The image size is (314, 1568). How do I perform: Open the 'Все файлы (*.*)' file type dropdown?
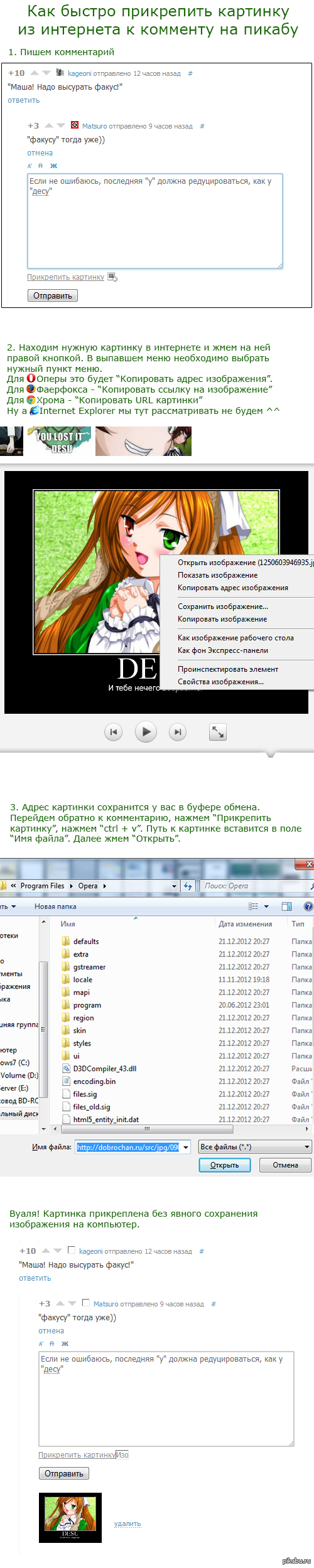tap(255, 1147)
